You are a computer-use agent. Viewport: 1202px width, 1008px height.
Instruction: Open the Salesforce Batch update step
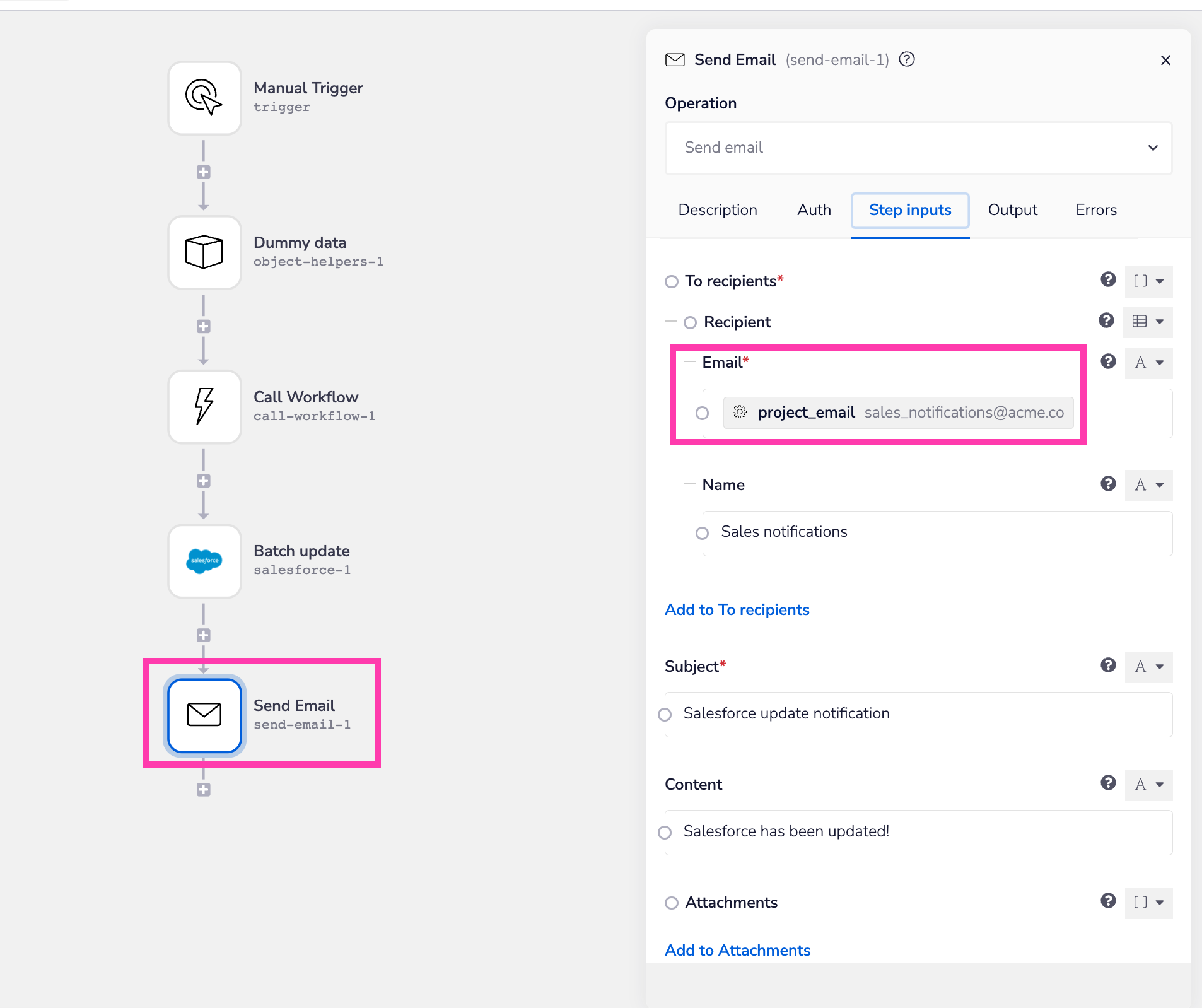(204, 561)
